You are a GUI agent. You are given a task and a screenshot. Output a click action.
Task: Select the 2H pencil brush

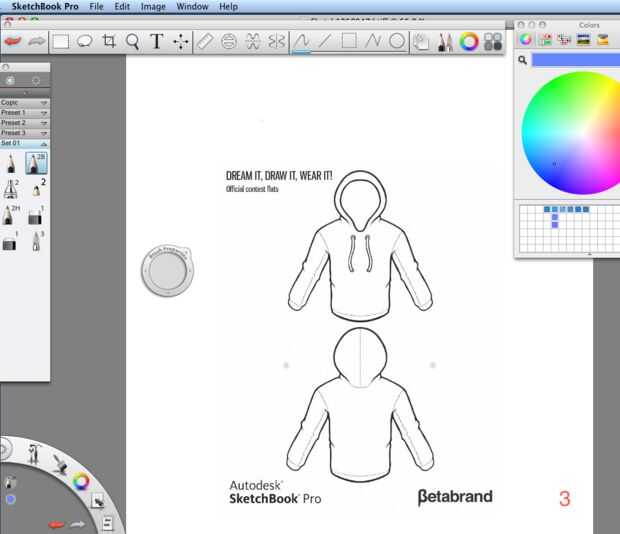pos(11,215)
